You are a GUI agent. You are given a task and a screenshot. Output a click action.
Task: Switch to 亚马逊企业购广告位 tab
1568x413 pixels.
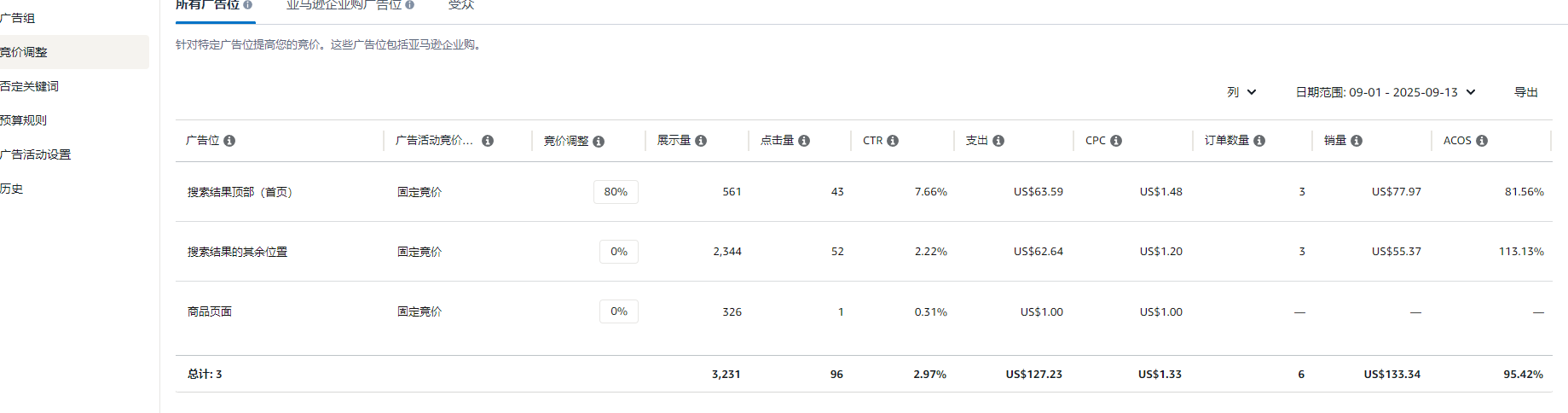pos(350,6)
